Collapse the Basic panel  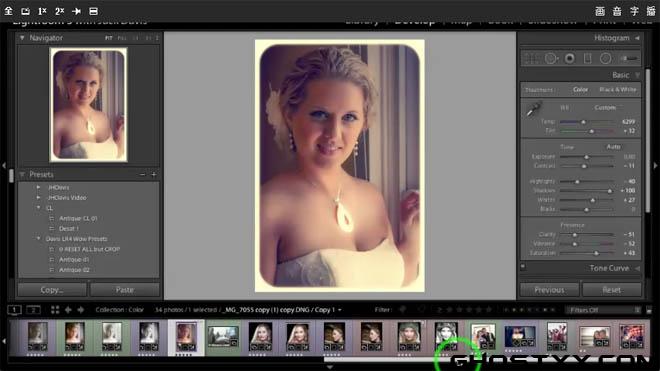point(637,75)
